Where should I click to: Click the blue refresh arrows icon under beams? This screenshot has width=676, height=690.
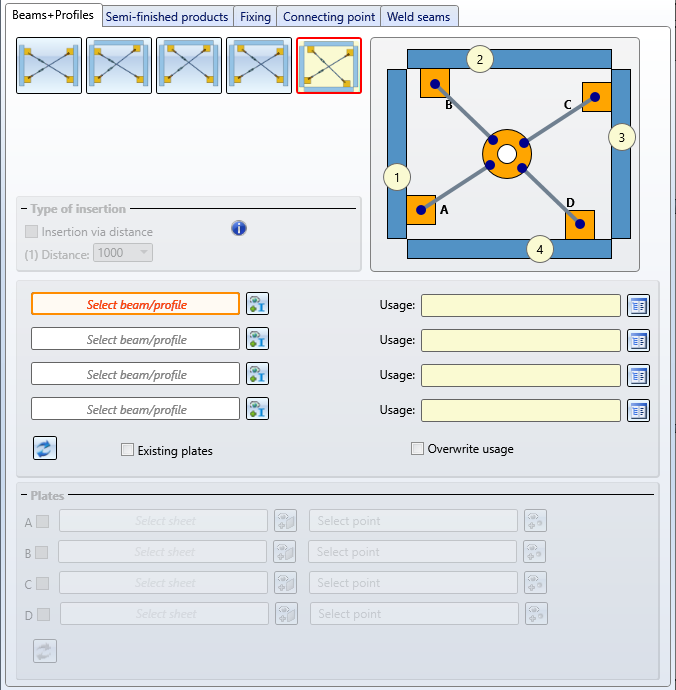coord(45,448)
